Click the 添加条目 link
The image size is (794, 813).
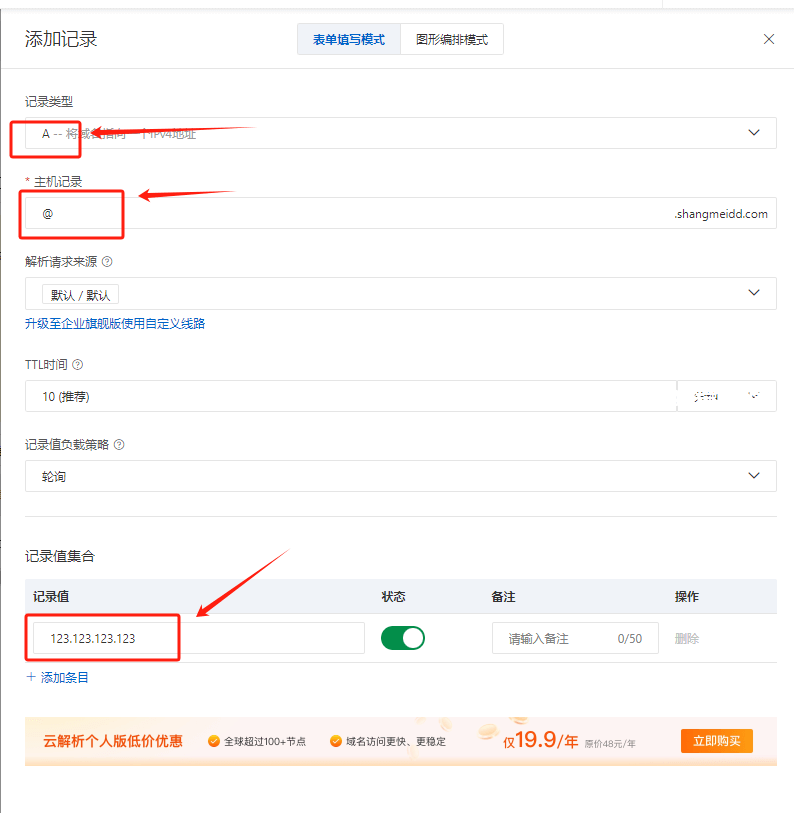58,677
